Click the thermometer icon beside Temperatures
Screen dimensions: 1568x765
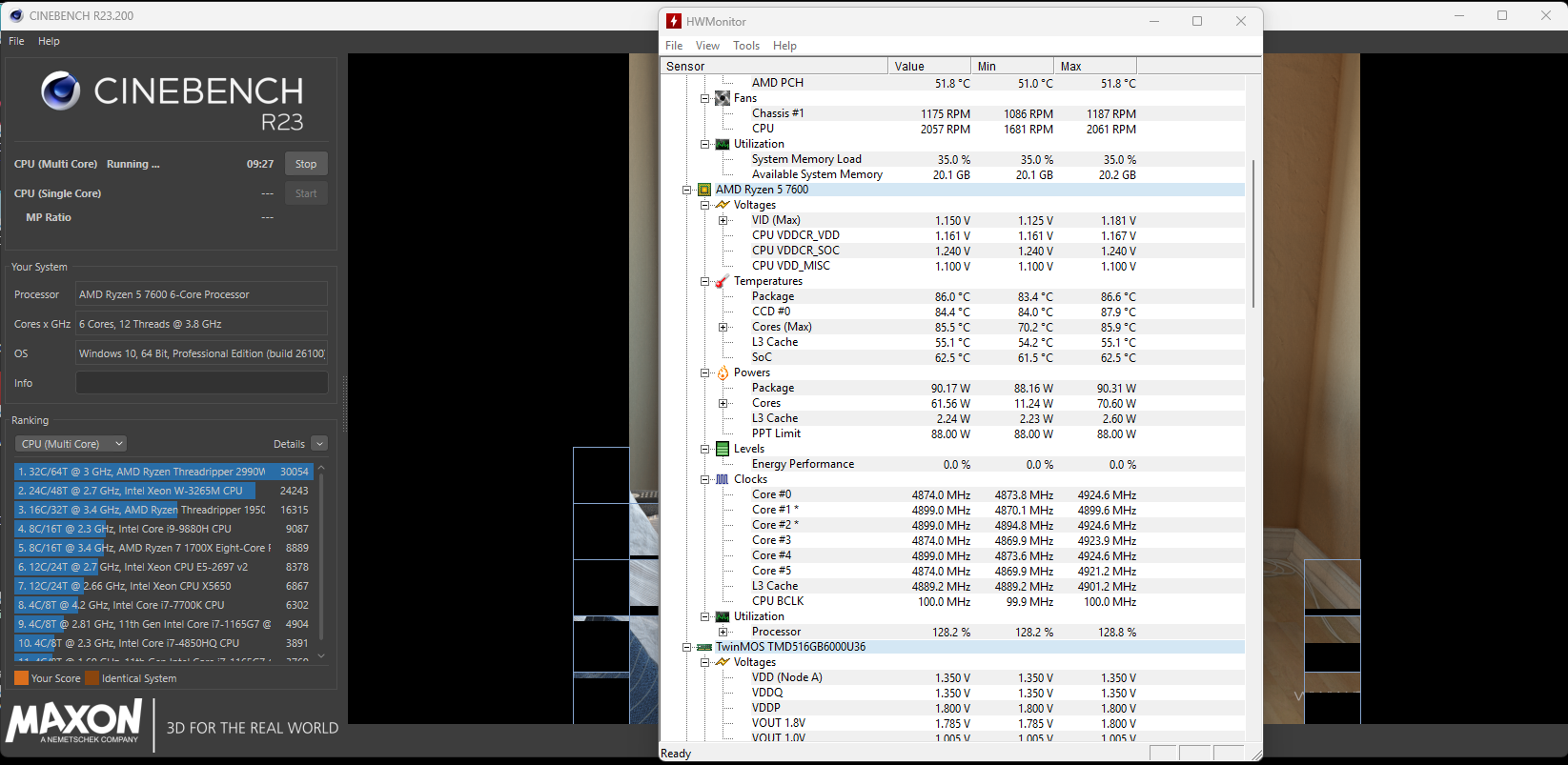pos(723,281)
